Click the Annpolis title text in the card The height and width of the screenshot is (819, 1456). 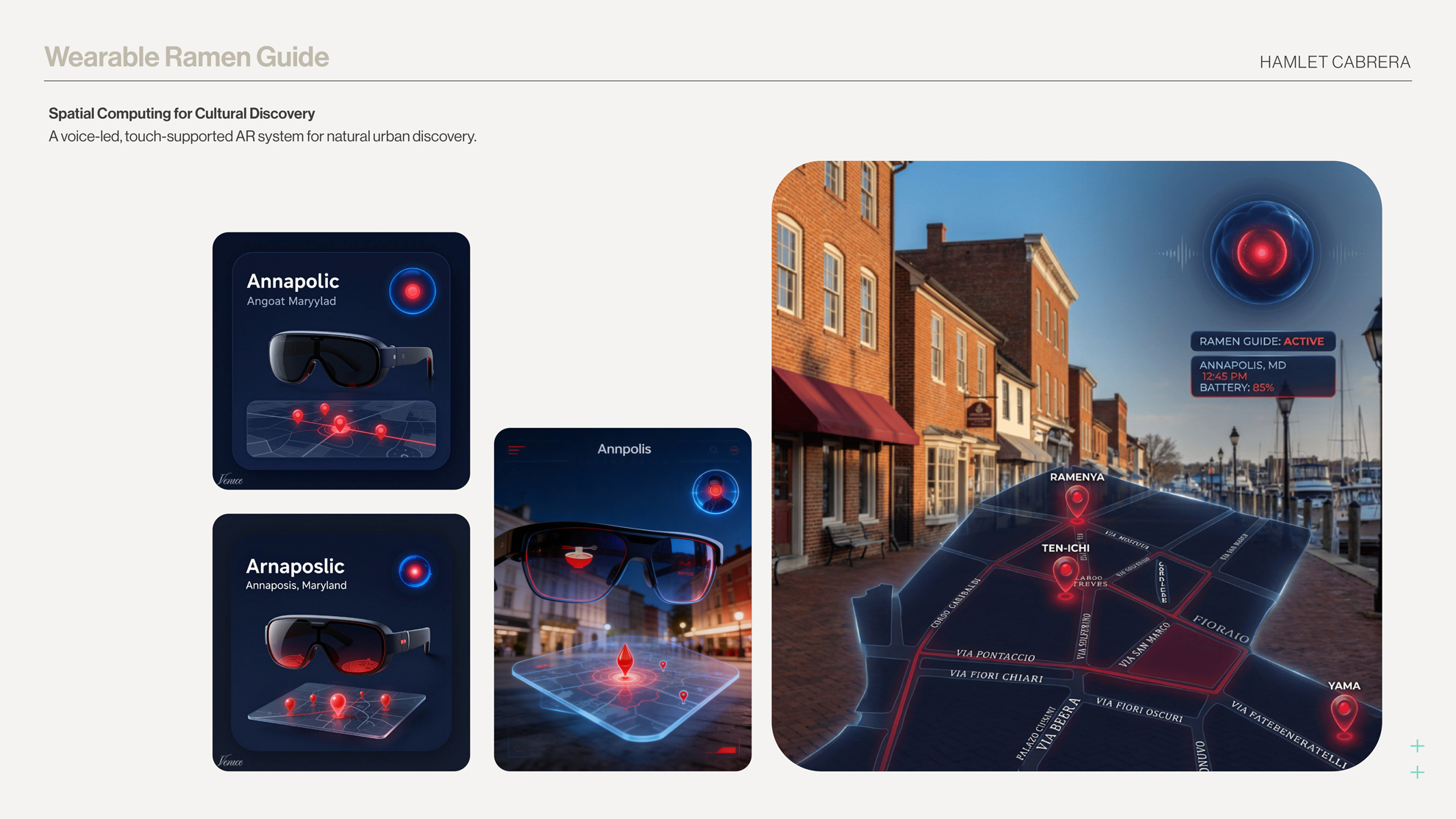[624, 449]
